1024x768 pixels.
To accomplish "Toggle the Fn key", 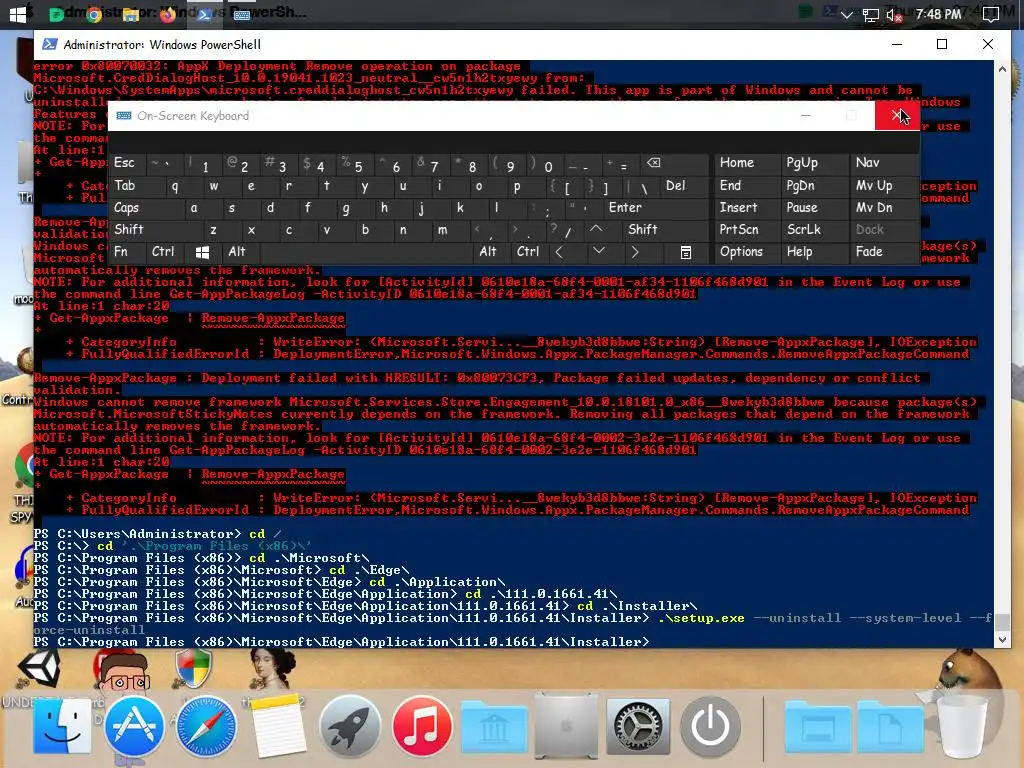I will [x=127, y=252].
